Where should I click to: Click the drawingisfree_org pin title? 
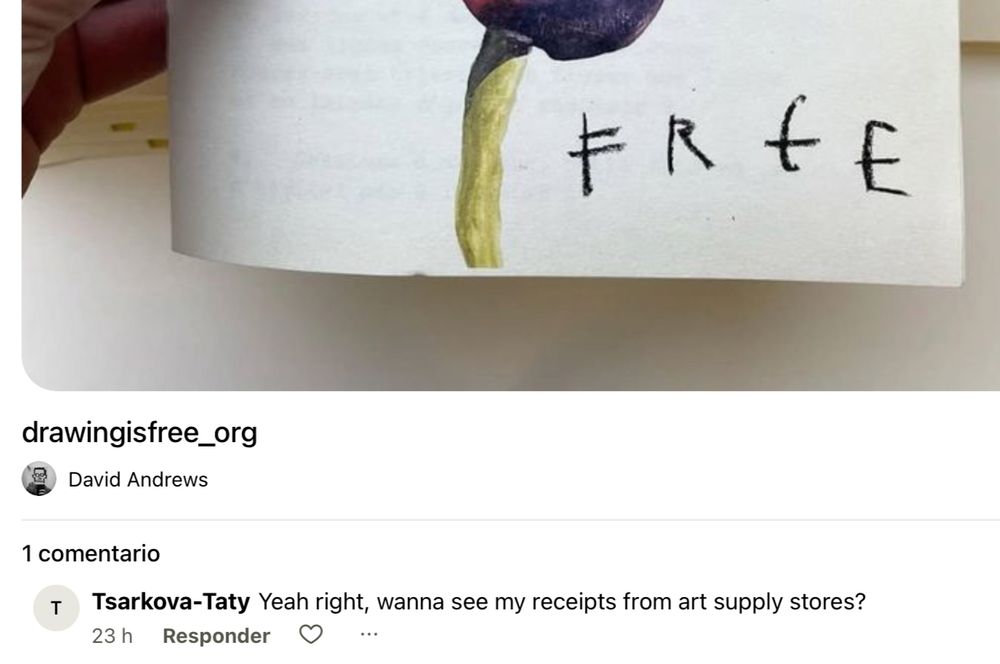coord(140,433)
